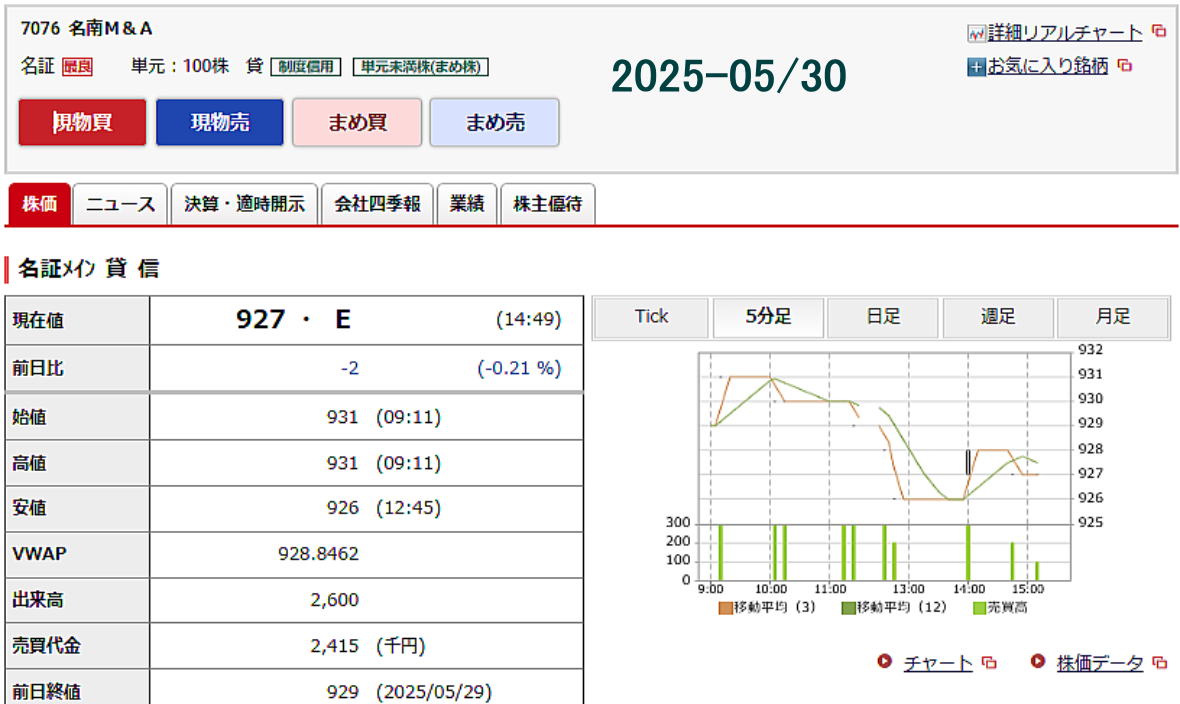Screen dimensions: 1180x704
Task: Select the 月足 chart period
Action: [x=1113, y=317]
